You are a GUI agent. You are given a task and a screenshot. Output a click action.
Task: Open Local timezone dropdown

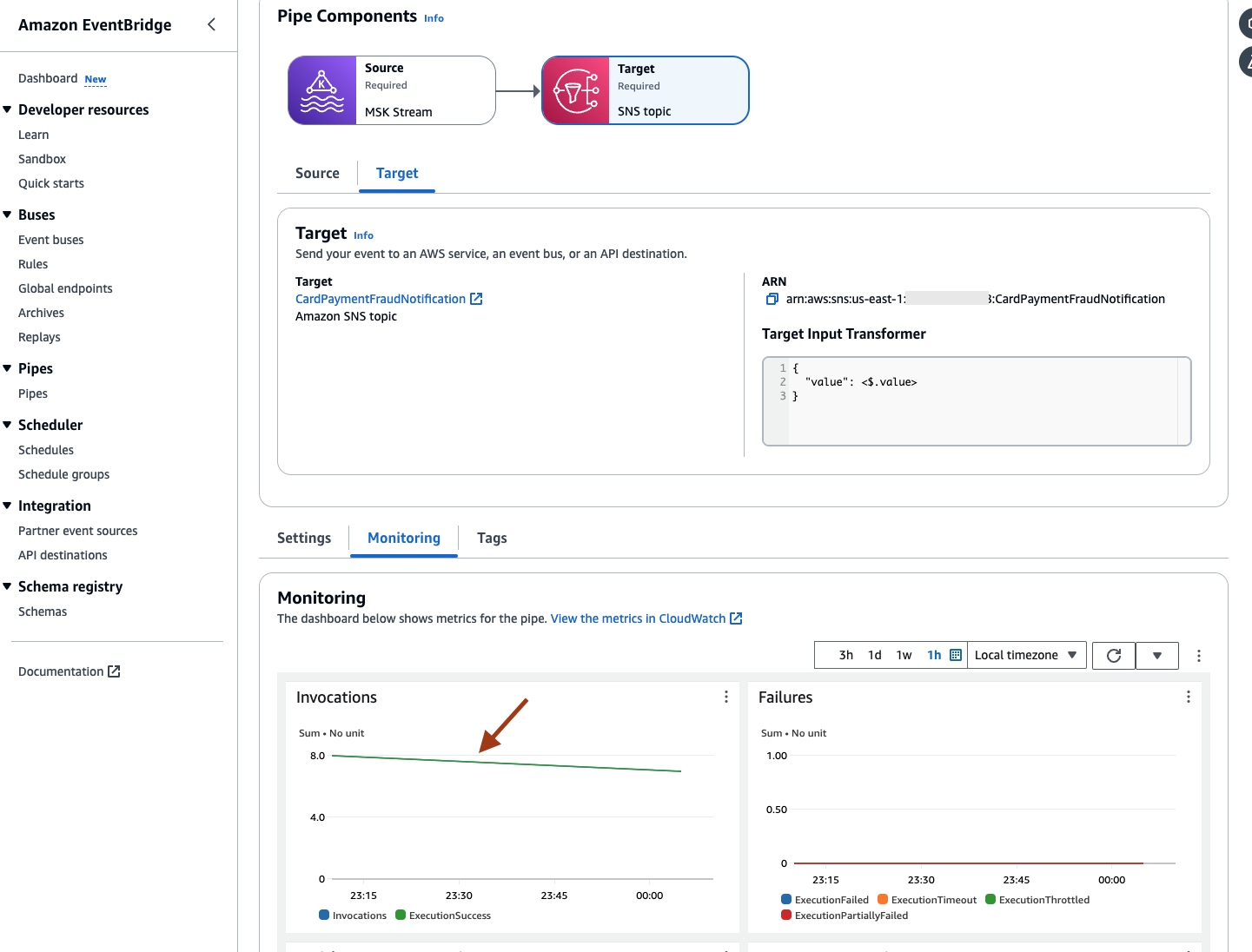point(1025,655)
